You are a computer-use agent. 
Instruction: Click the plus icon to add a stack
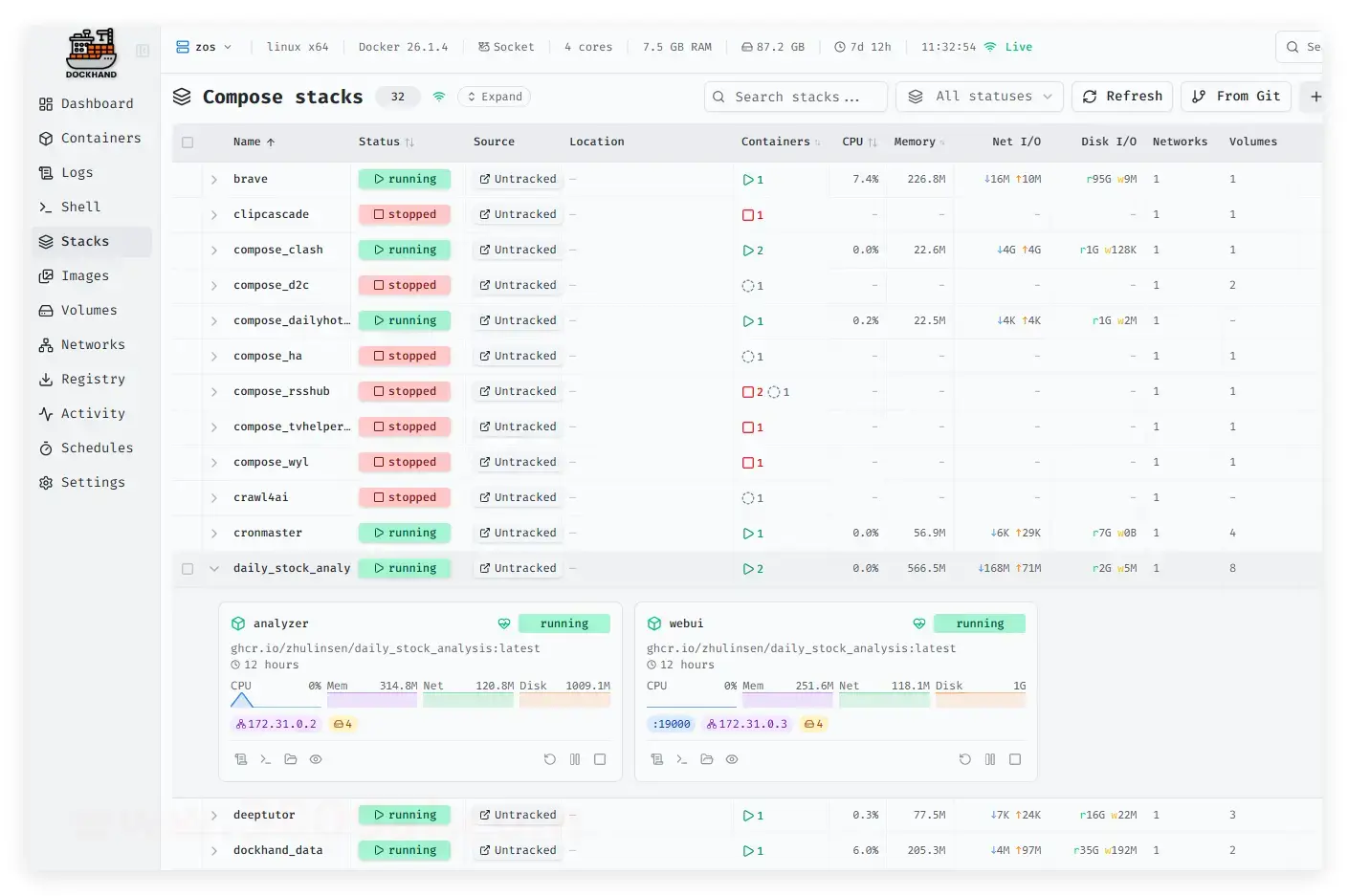click(x=1315, y=97)
